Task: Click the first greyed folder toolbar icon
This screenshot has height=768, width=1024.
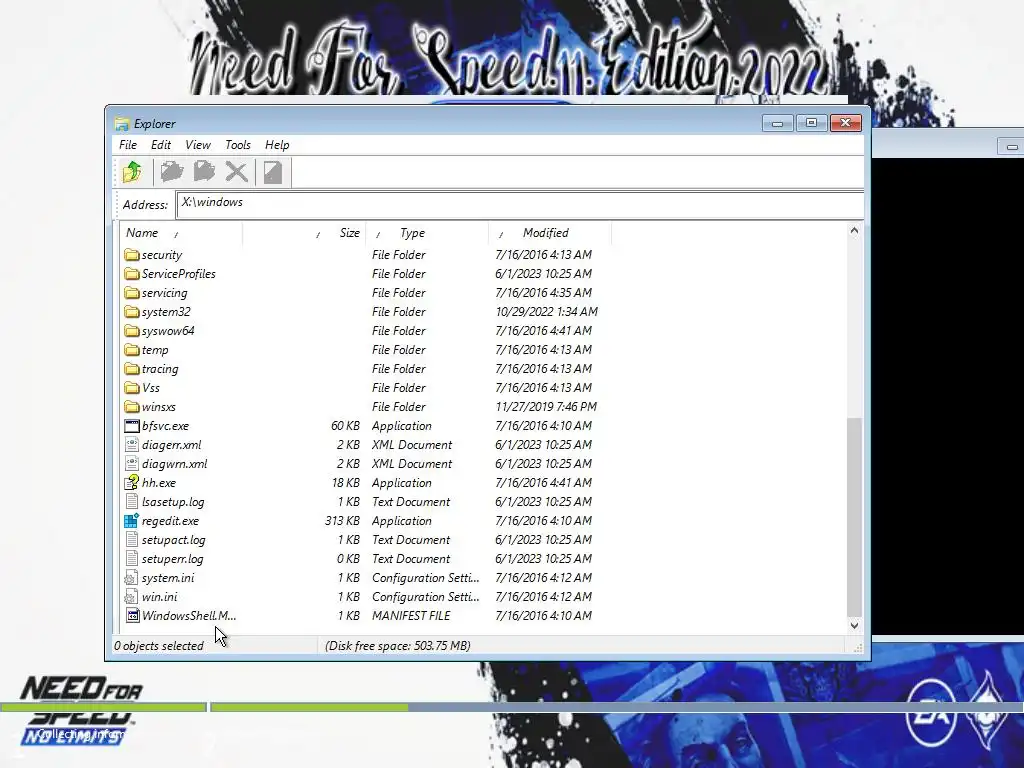Action: (172, 172)
